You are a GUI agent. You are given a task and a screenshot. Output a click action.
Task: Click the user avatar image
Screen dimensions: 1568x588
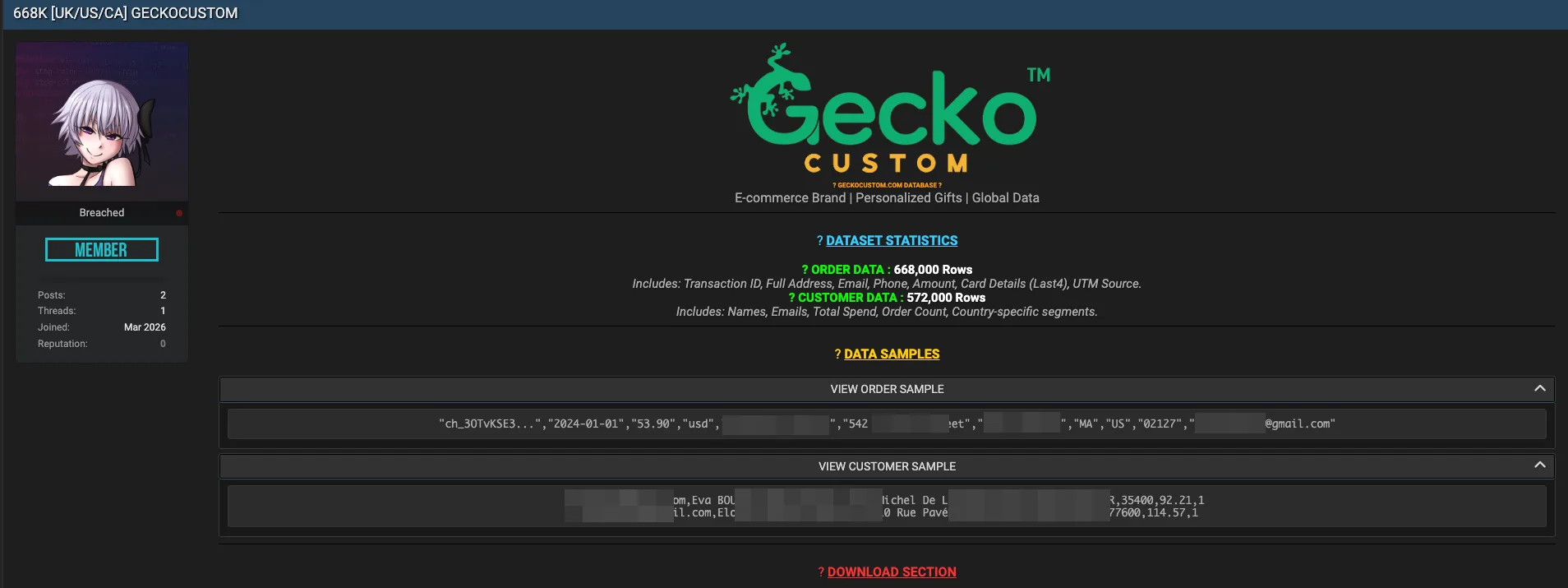102,121
